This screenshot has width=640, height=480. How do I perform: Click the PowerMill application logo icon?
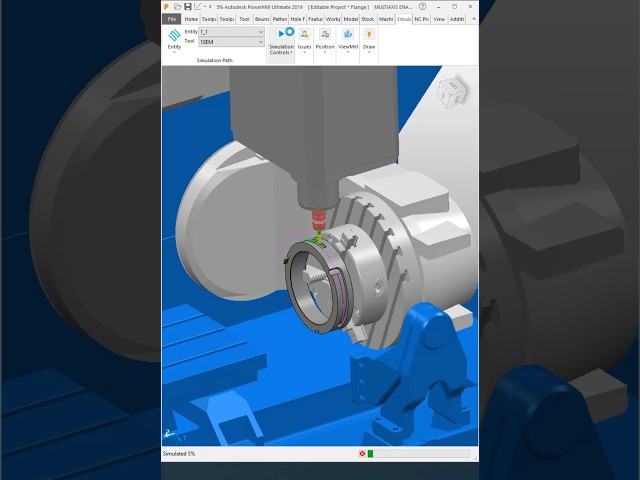(167, 7)
